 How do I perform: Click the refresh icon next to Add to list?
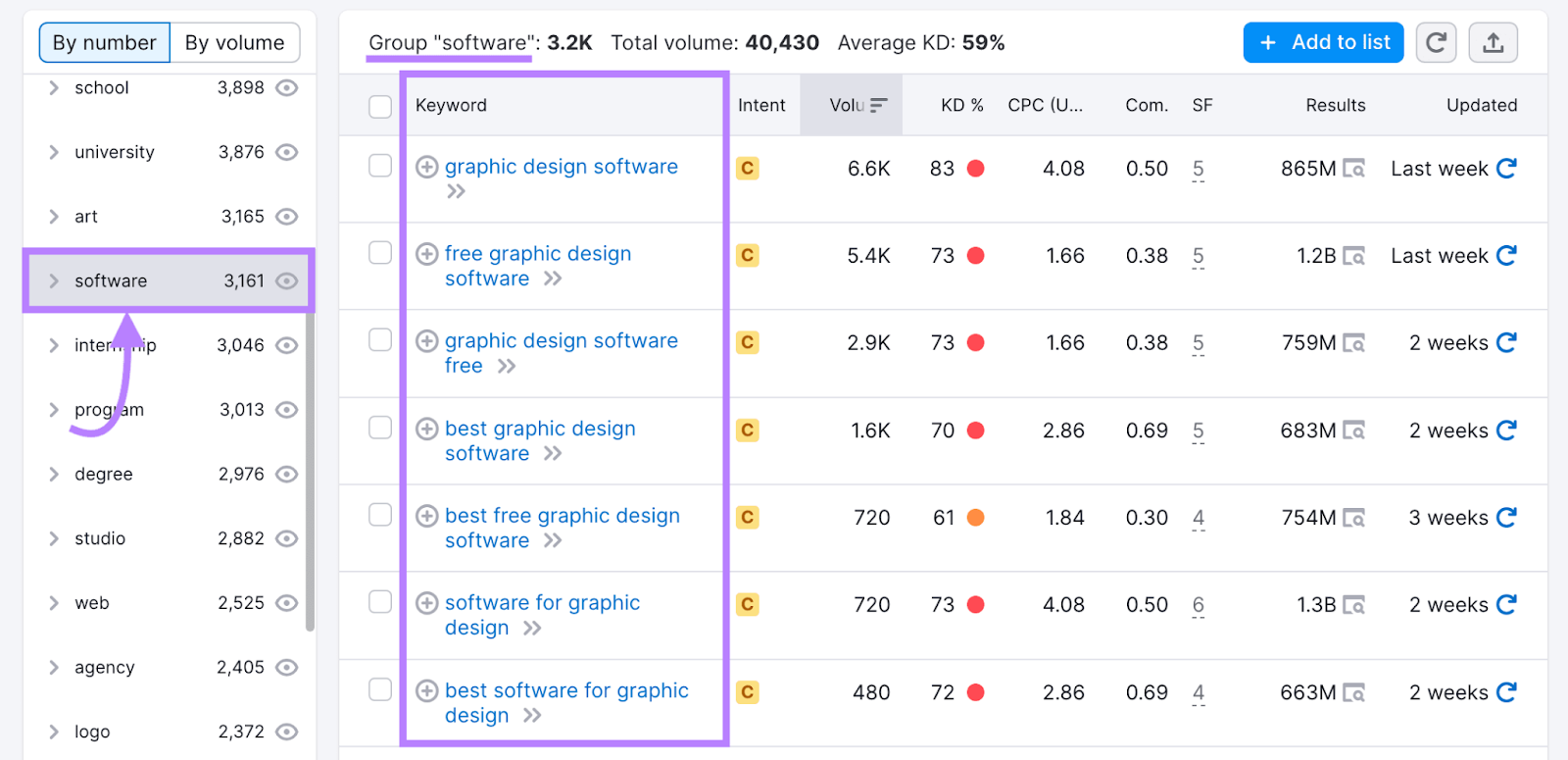point(1436,43)
